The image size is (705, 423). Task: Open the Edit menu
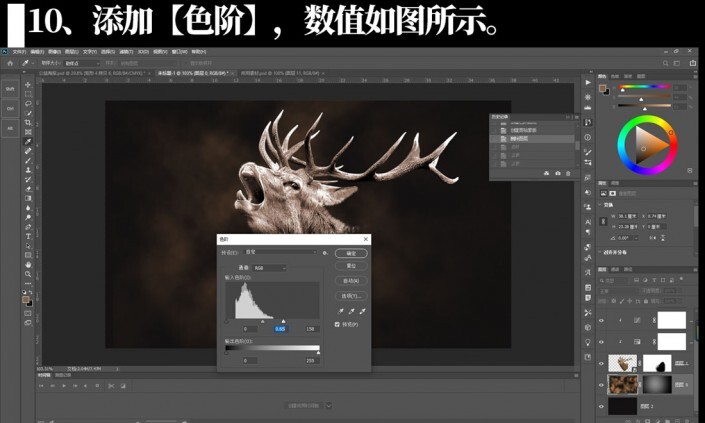click(37, 52)
